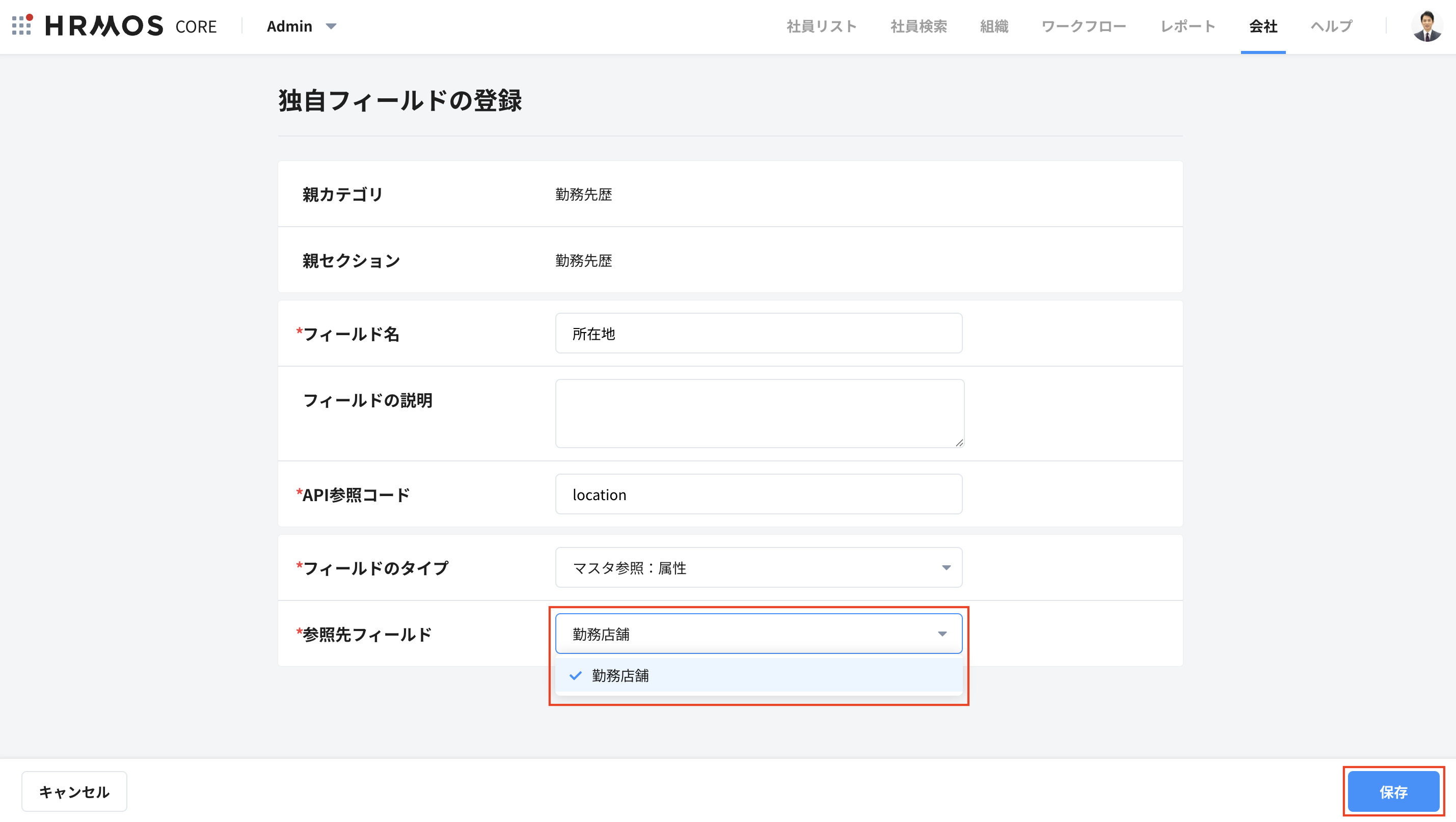The height and width of the screenshot is (822, 1456).
Task: Open the 社員検索 menu
Action: tap(919, 26)
